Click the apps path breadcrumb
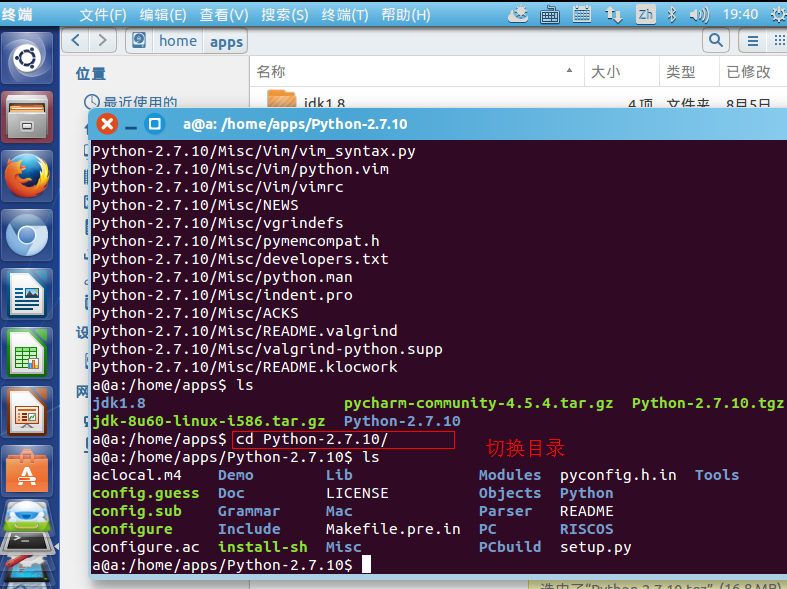This screenshot has width=787, height=589. pos(226,41)
